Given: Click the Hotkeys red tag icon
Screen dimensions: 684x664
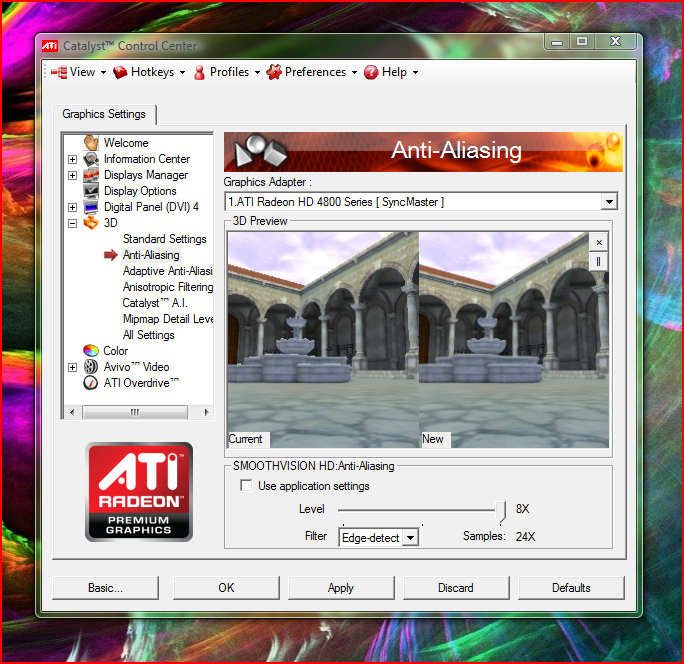Looking at the screenshot, I should tap(120, 72).
